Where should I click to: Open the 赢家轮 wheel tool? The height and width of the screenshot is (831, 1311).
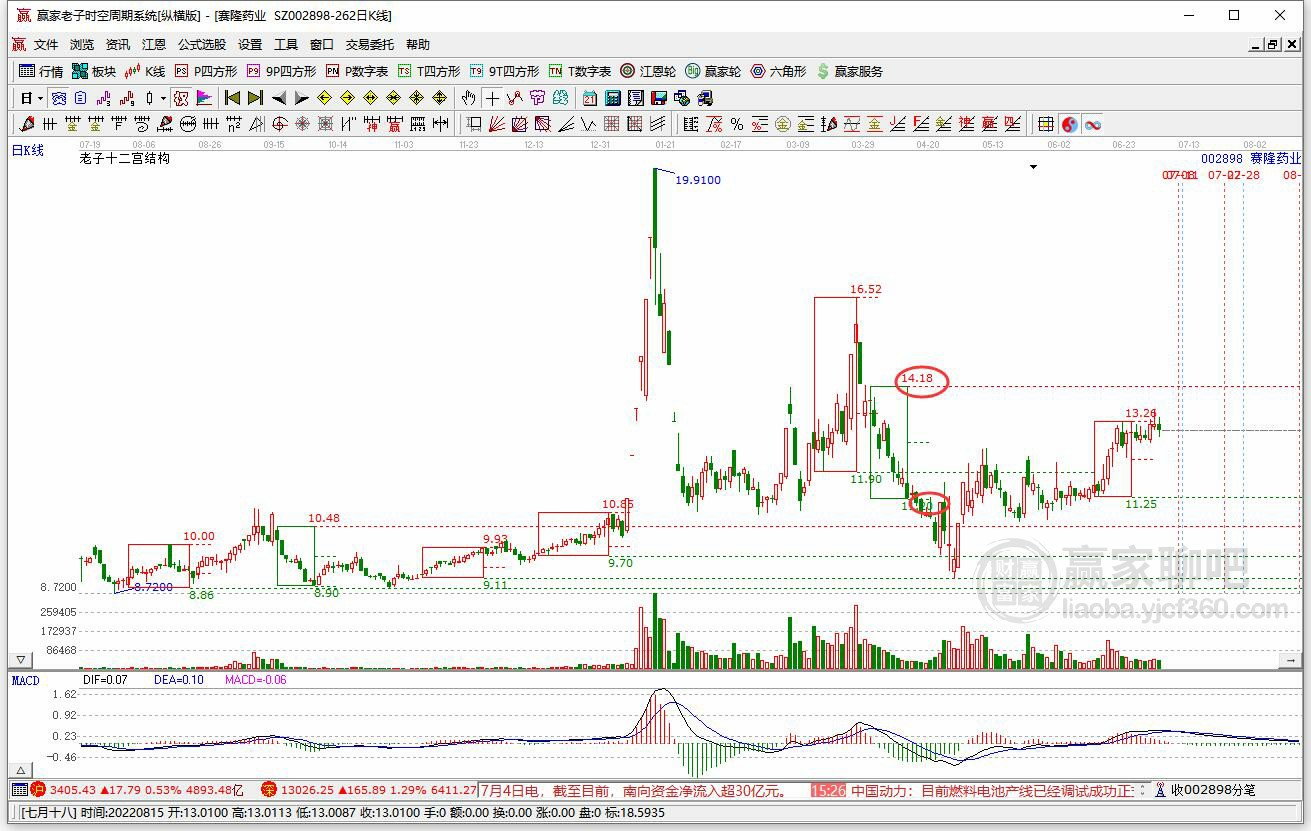click(713, 71)
